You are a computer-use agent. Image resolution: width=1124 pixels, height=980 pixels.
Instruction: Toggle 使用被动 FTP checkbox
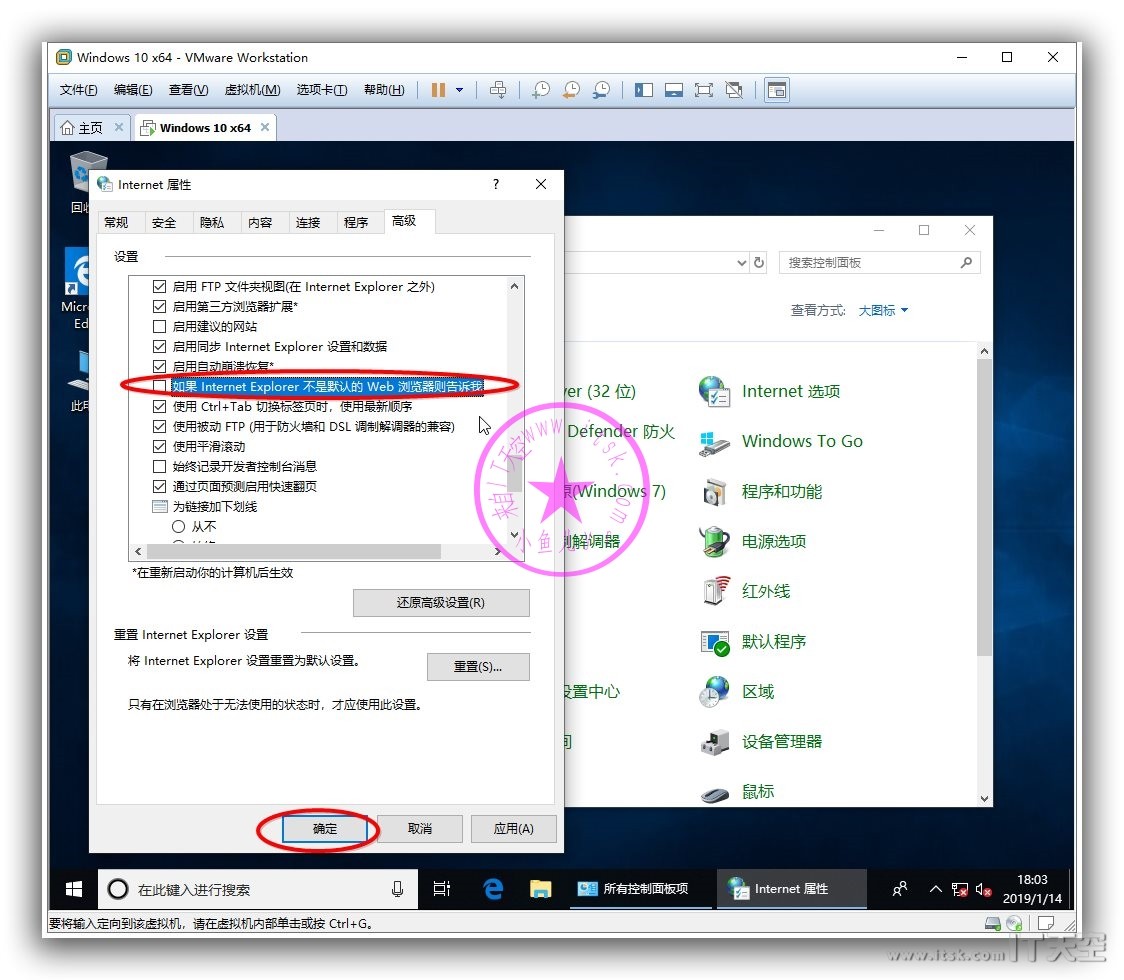(160, 427)
